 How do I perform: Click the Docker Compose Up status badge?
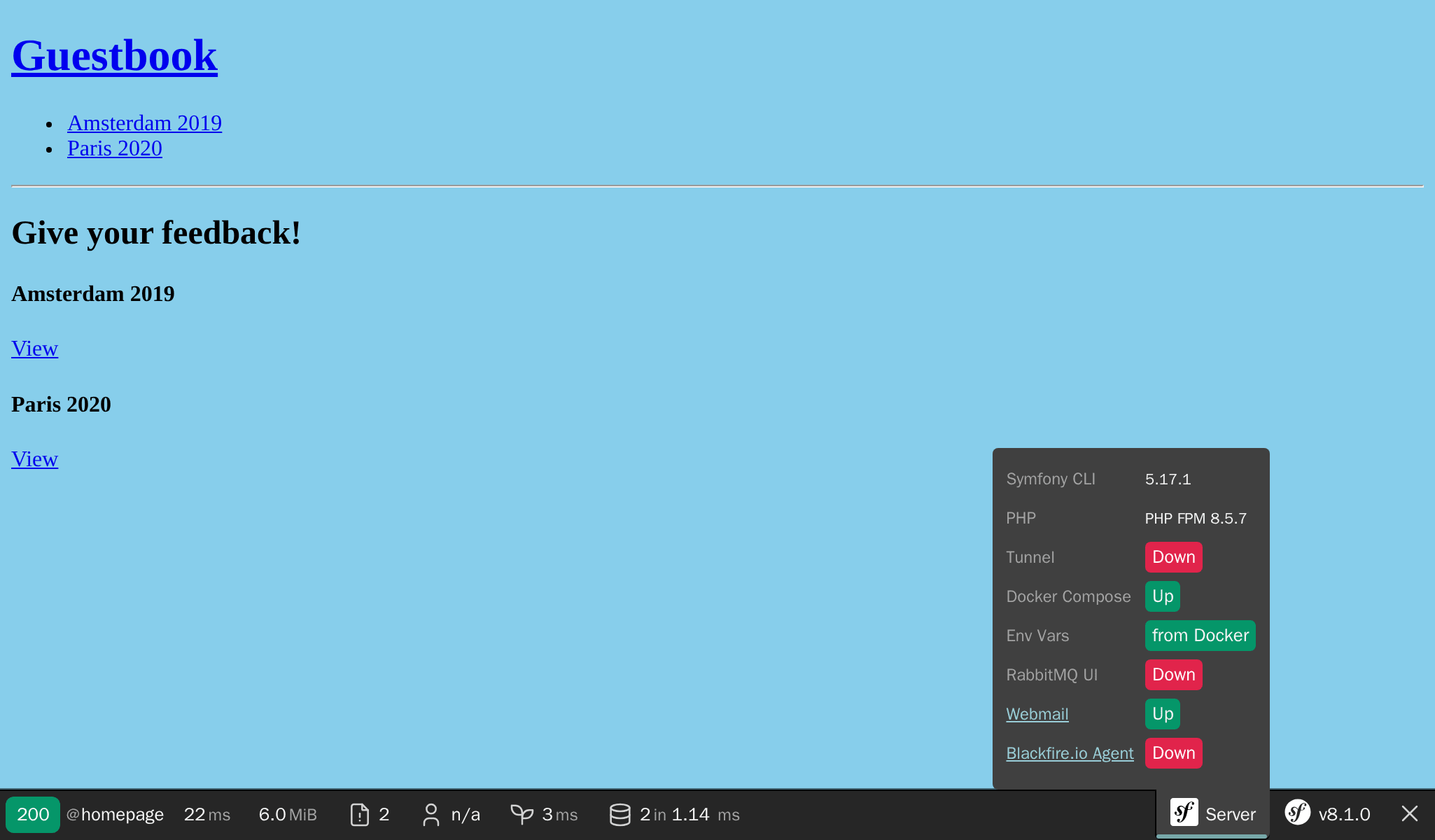tap(1163, 596)
